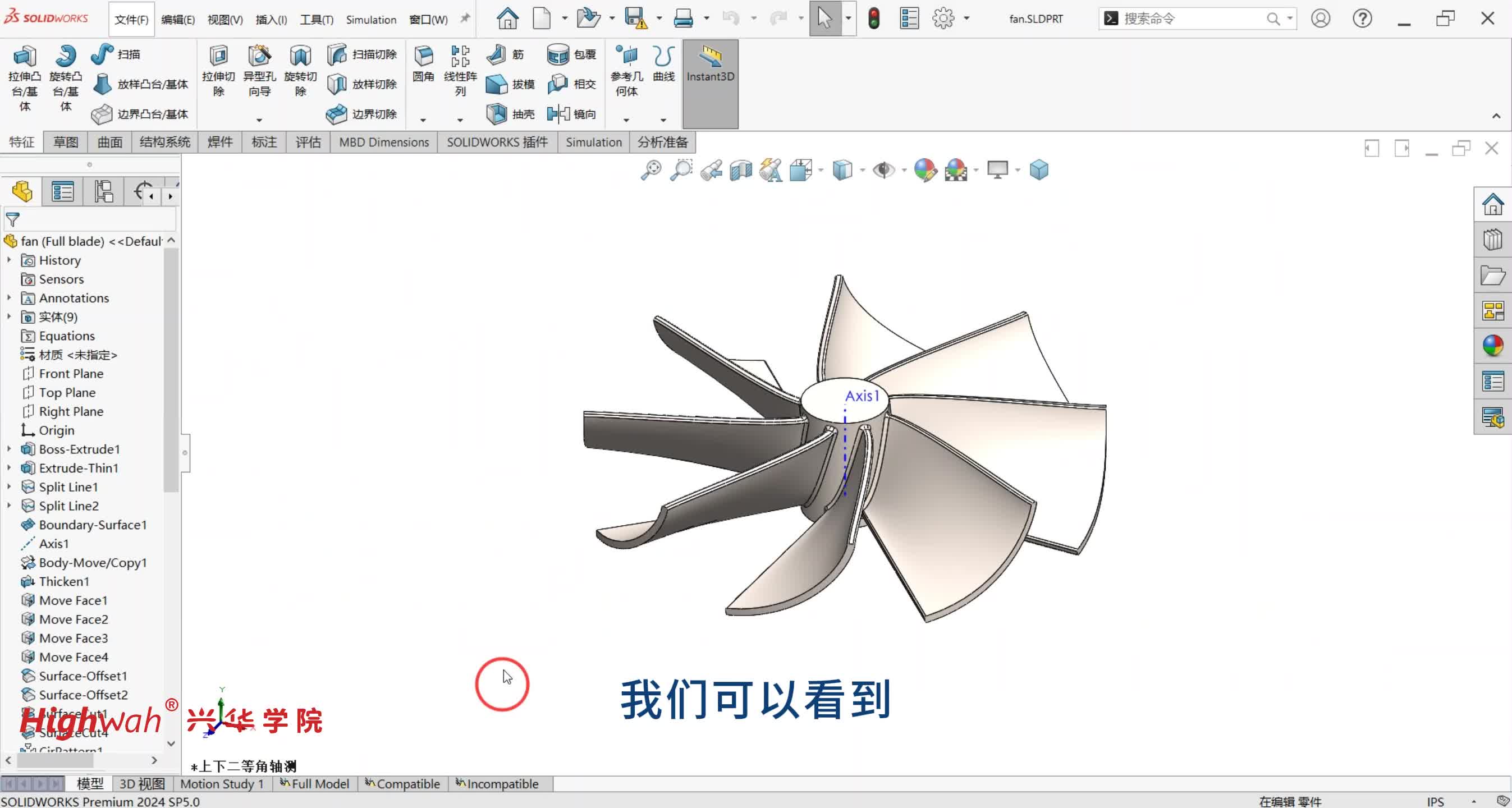Click the Fillet (圆角) tool icon
This screenshot has width=1512, height=808.
click(x=423, y=56)
